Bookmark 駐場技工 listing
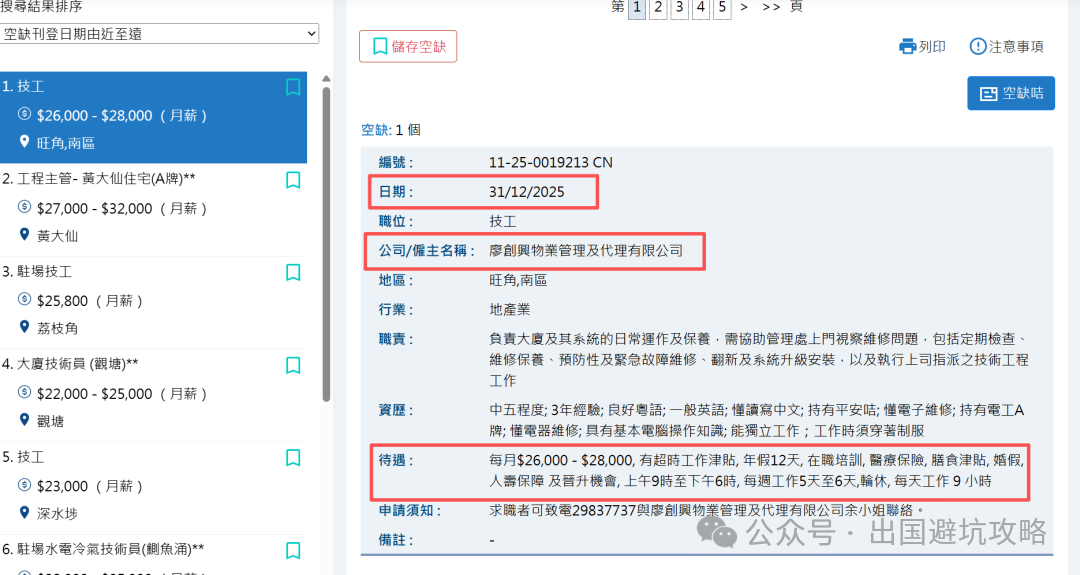The width and height of the screenshot is (1080, 575). [293, 273]
